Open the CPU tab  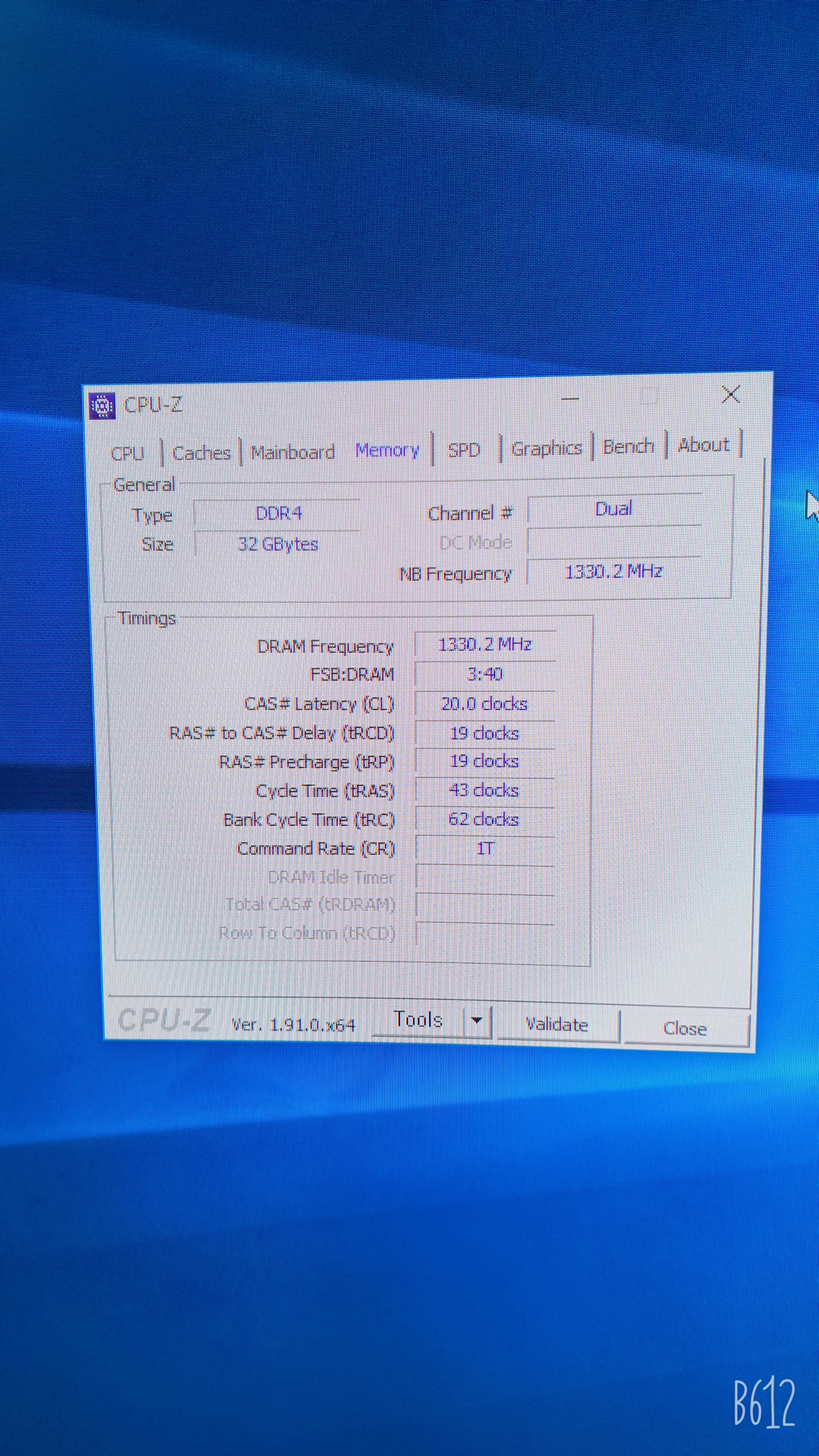(127, 453)
